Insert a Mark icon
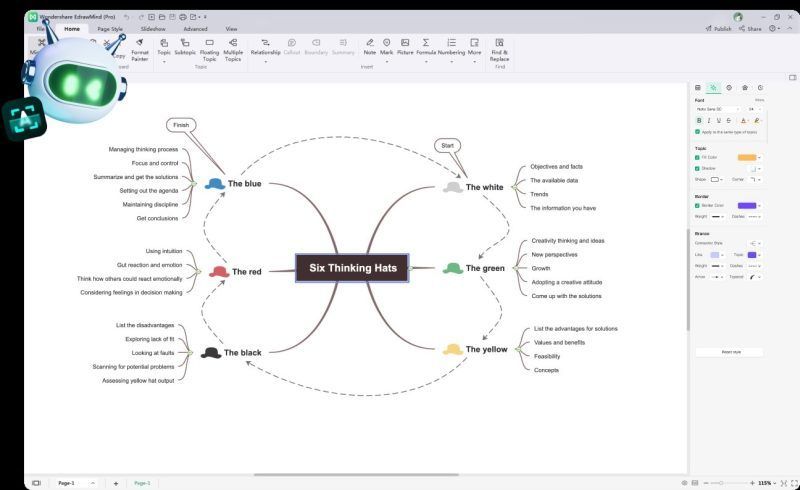Screen dimensions: 800x490 click(387, 49)
